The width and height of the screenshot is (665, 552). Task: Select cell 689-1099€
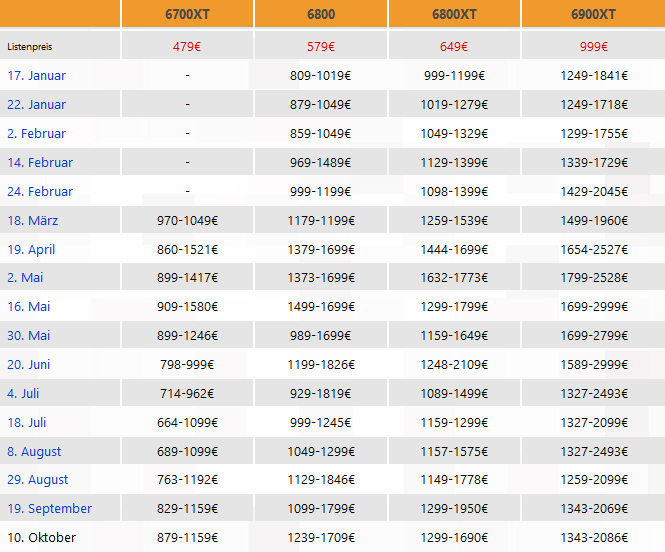pyautogui.click(x=187, y=452)
